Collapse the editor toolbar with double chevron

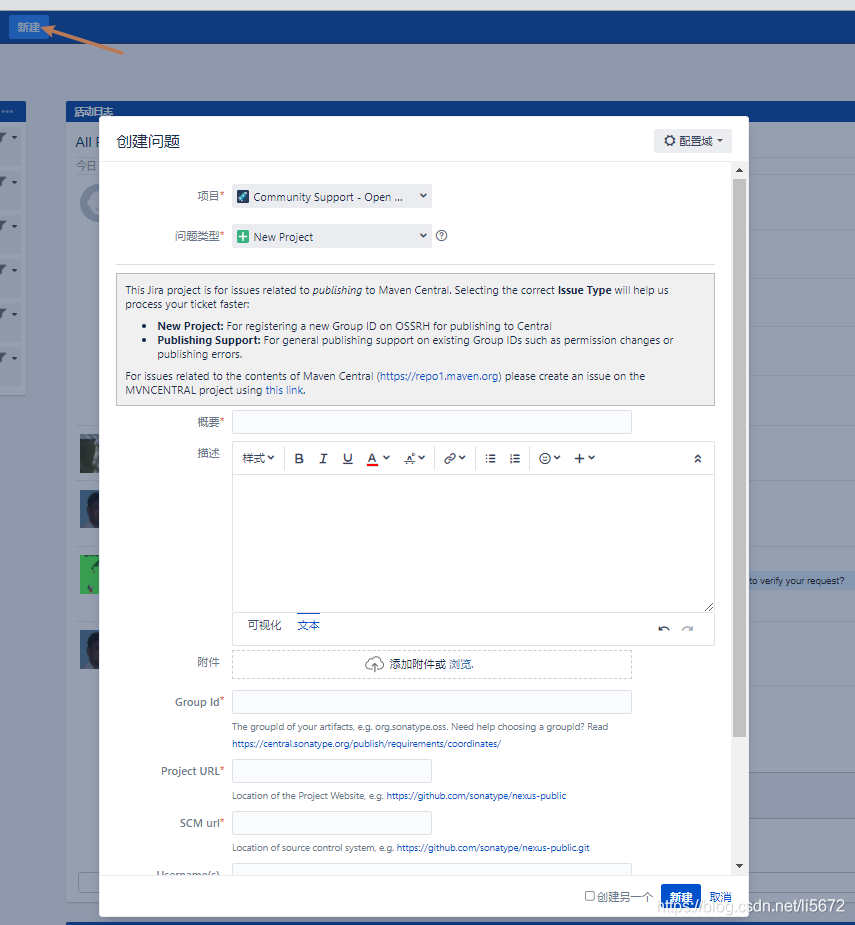(x=697, y=458)
